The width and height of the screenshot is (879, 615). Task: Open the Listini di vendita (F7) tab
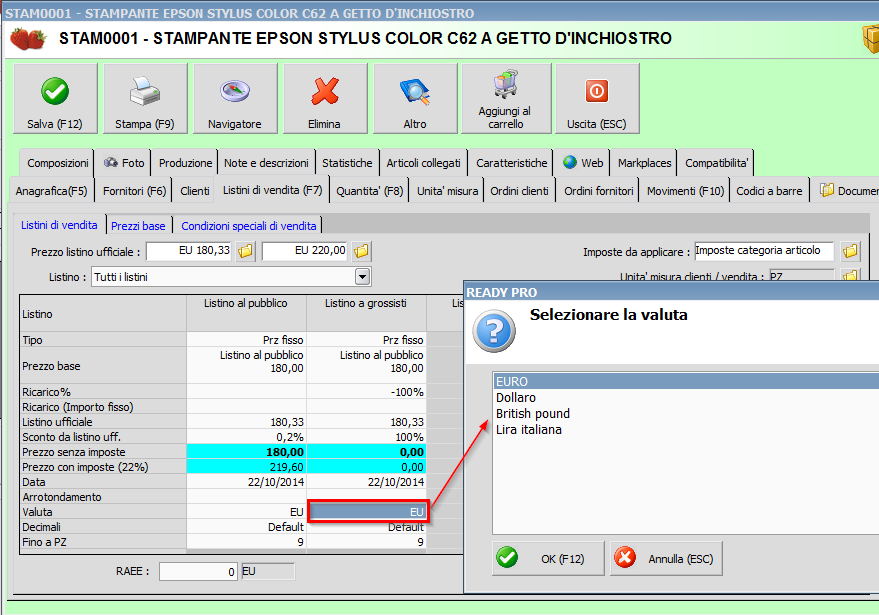click(272, 191)
